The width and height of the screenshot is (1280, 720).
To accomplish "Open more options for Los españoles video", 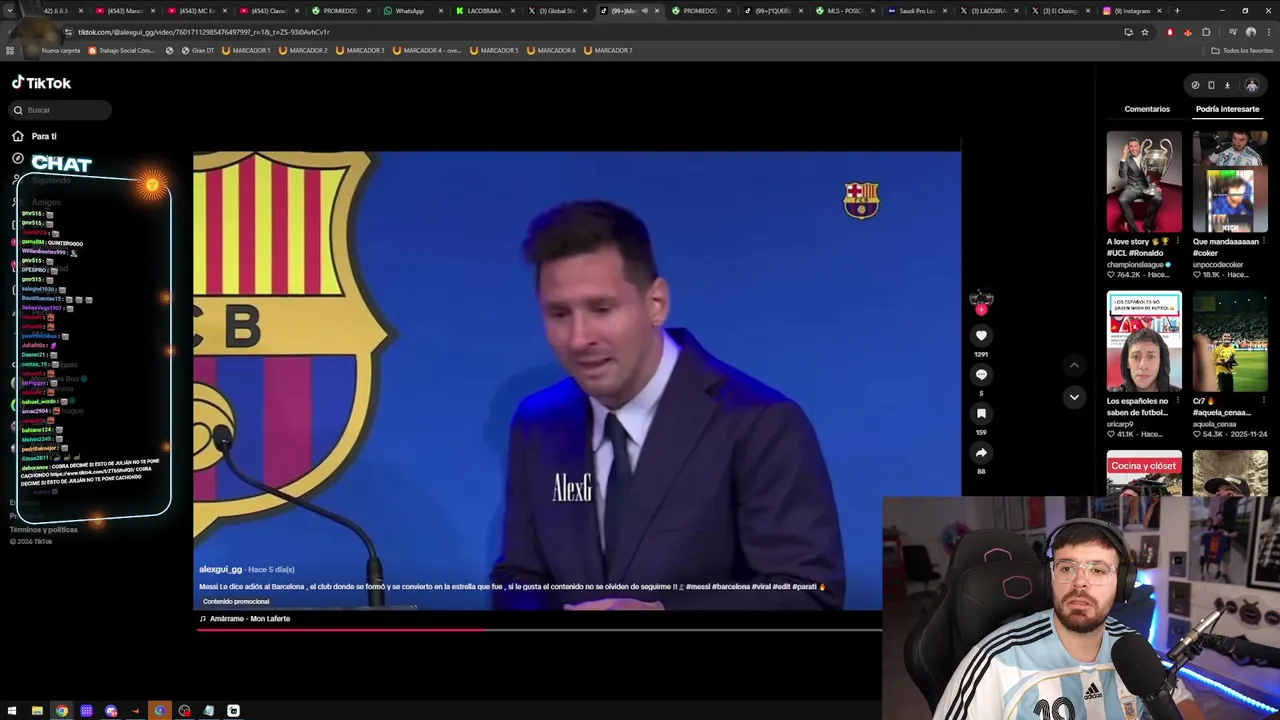I will coord(1178,401).
